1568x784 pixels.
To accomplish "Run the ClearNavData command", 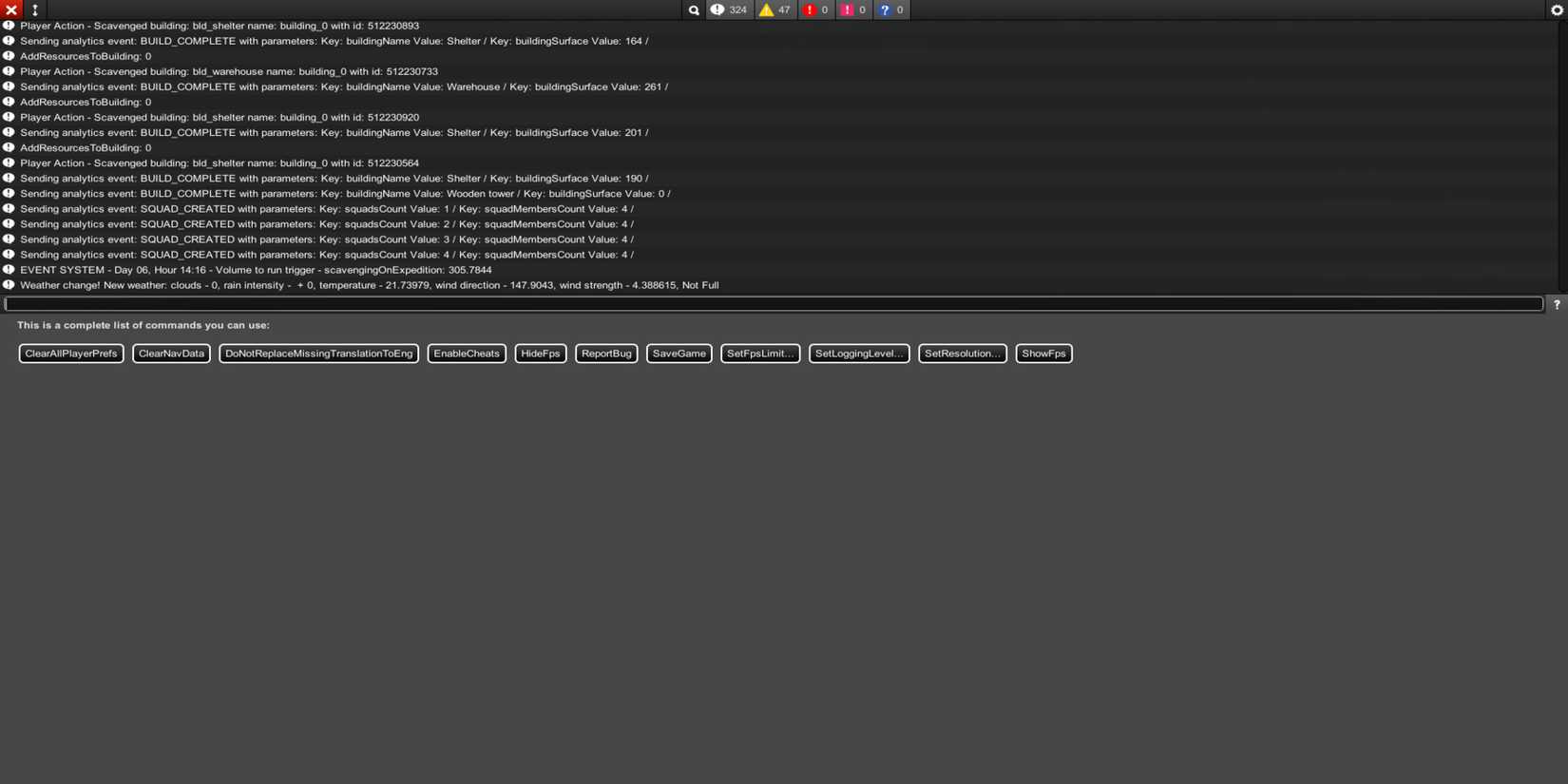I will tap(171, 354).
